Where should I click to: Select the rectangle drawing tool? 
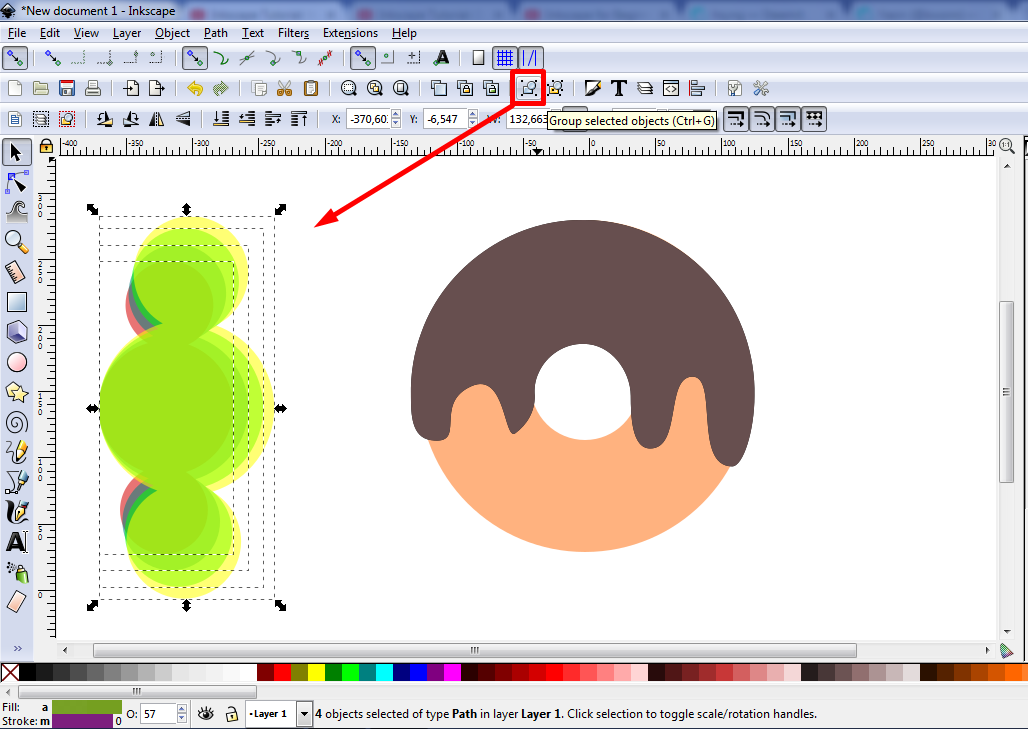tap(16, 302)
